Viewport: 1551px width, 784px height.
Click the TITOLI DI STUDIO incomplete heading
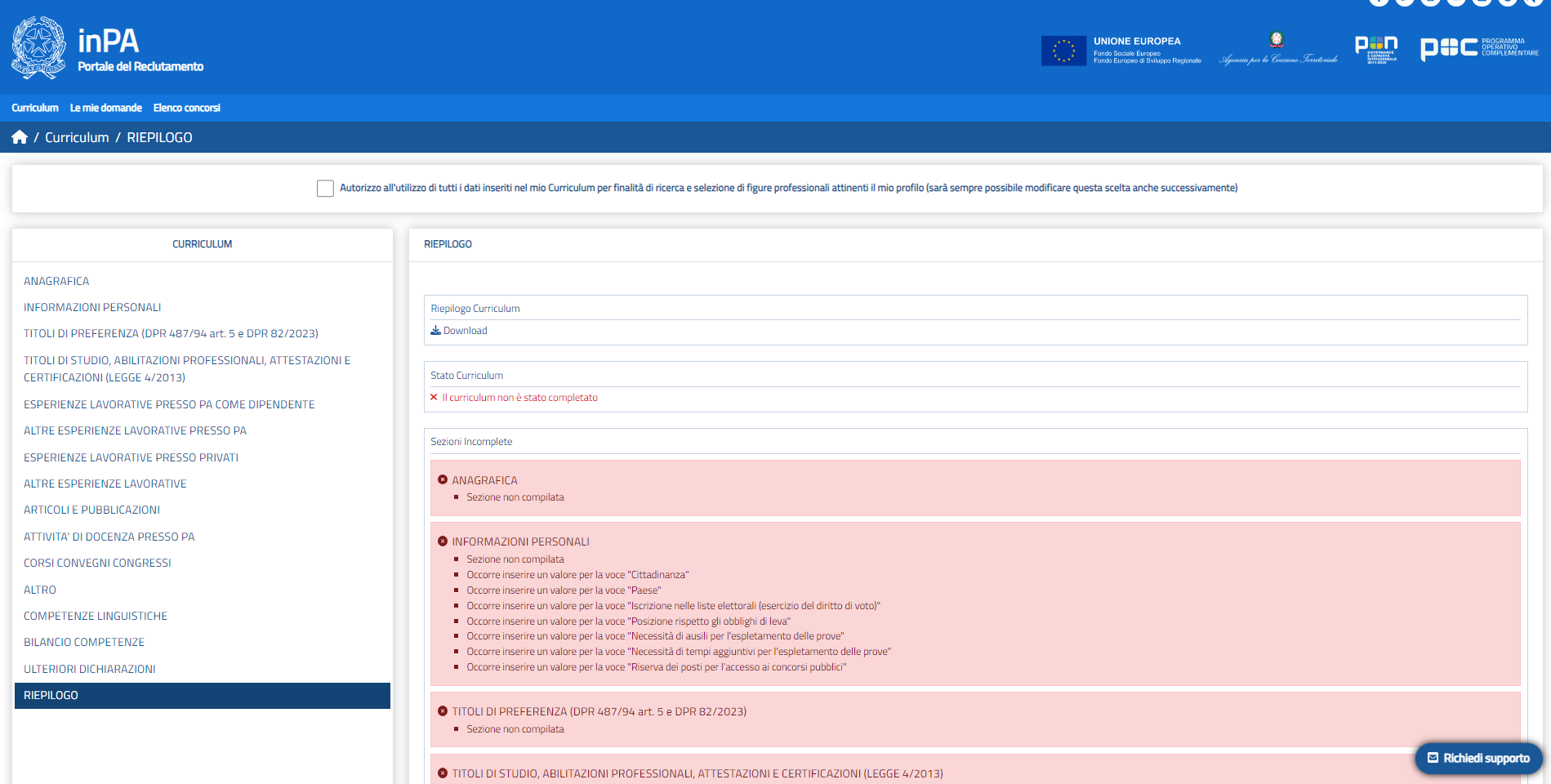pos(698,773)
